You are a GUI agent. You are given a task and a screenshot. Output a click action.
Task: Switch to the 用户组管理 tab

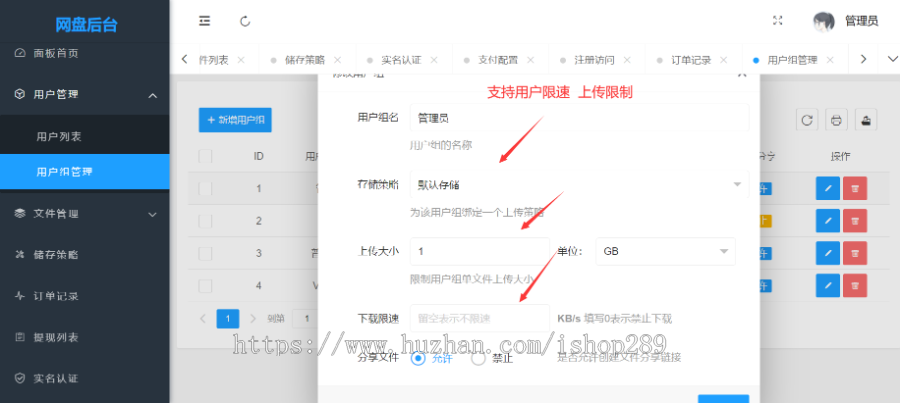(x=792, y=60)
